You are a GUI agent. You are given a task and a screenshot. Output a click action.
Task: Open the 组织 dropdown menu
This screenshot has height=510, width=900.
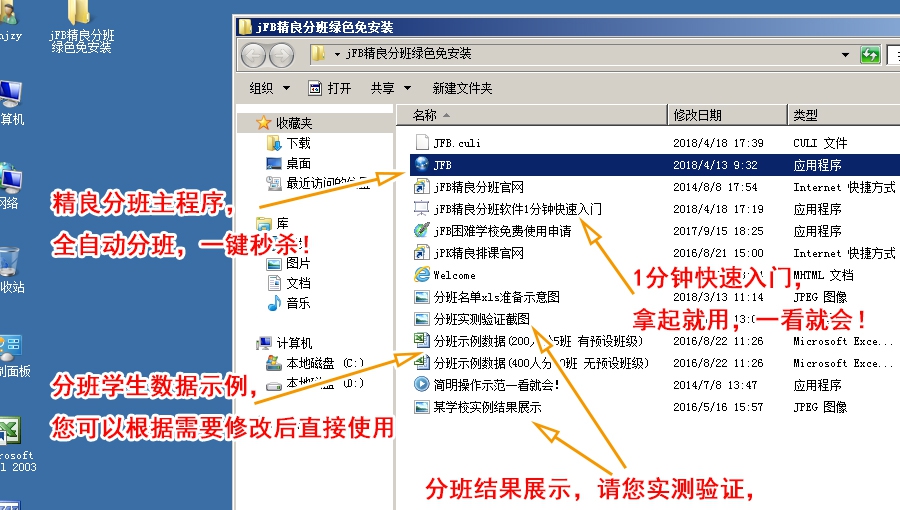coord(270,88)
